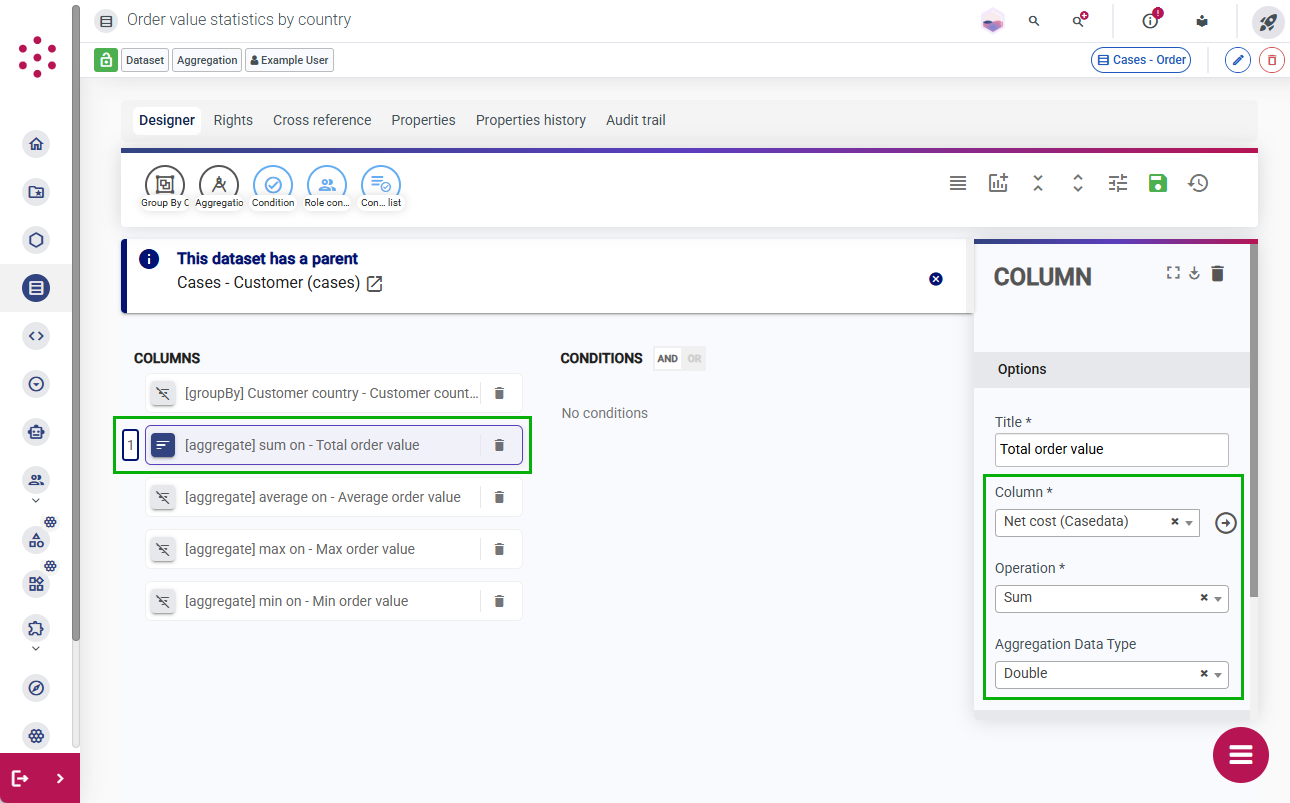Viewport: 1290px width, 803px height.
Task: Click the add chart icon
Action: point(998,183)
